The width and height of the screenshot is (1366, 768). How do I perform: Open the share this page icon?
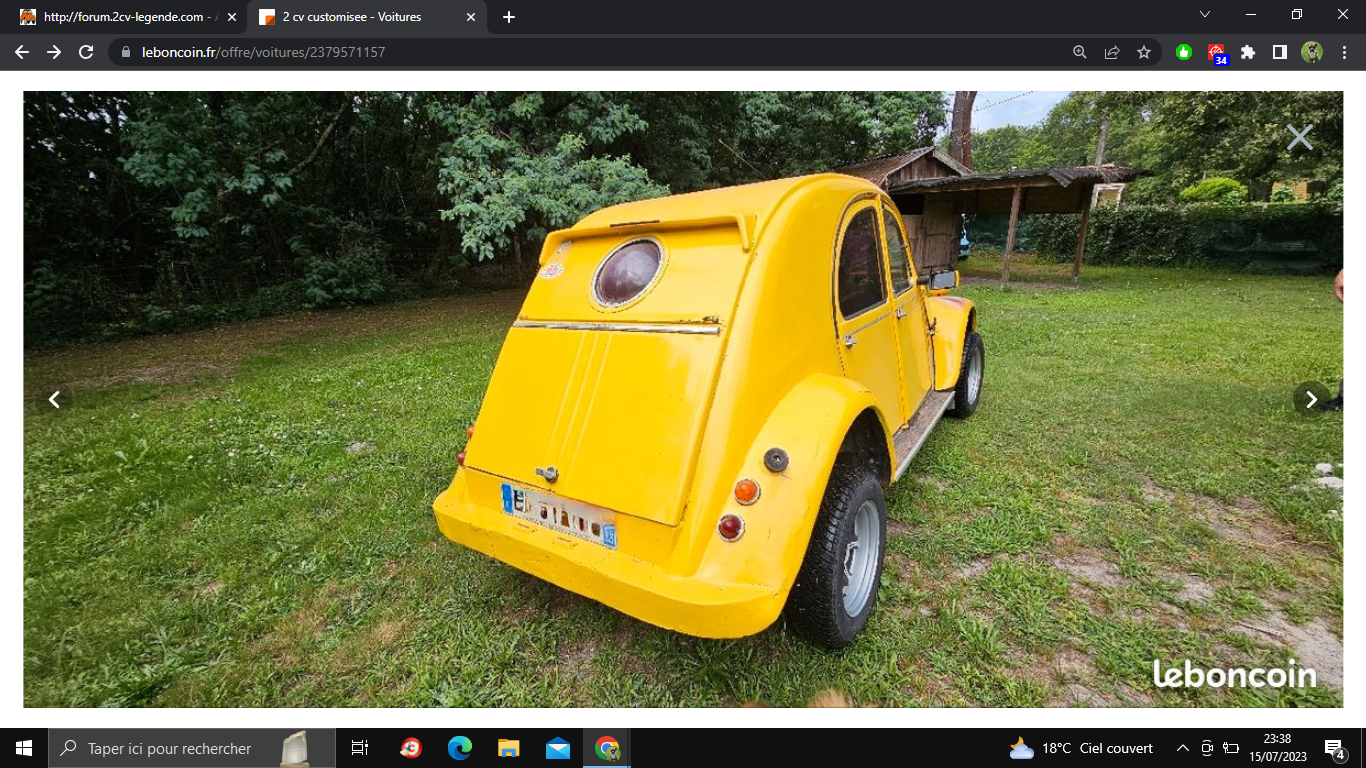(x=1112, y=52)
